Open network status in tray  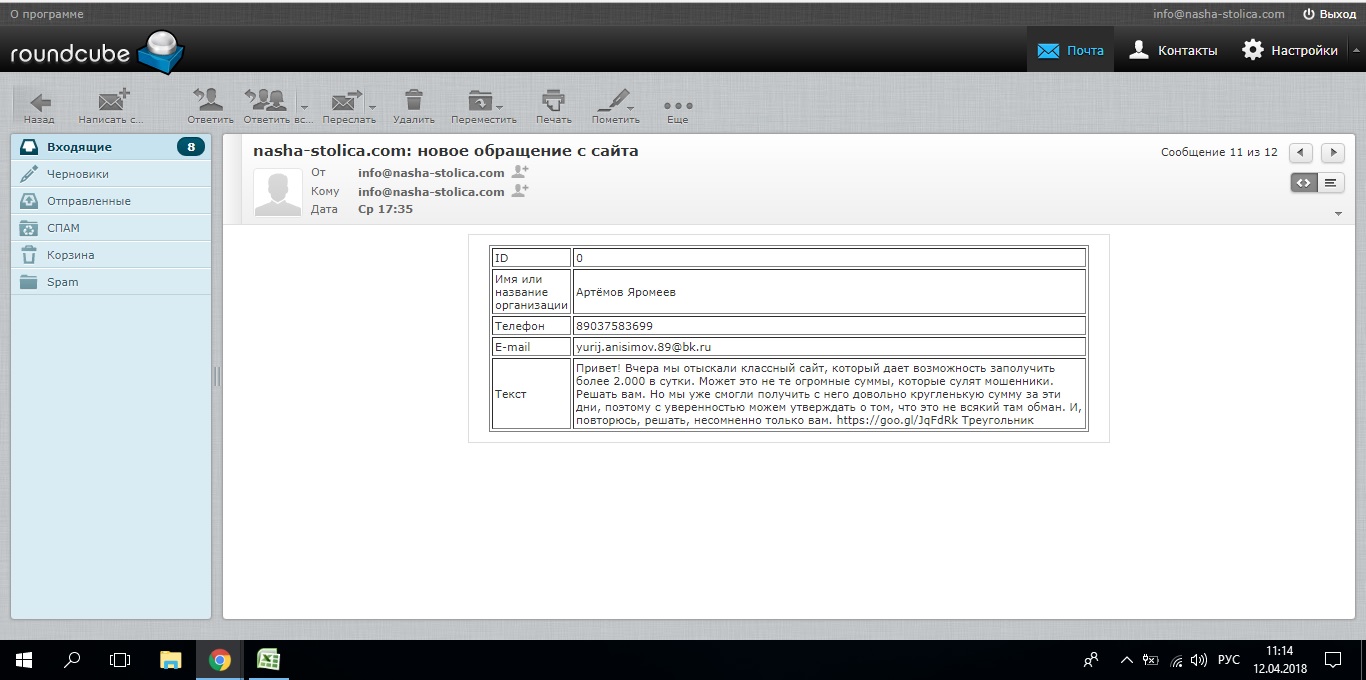(1176, 660)
